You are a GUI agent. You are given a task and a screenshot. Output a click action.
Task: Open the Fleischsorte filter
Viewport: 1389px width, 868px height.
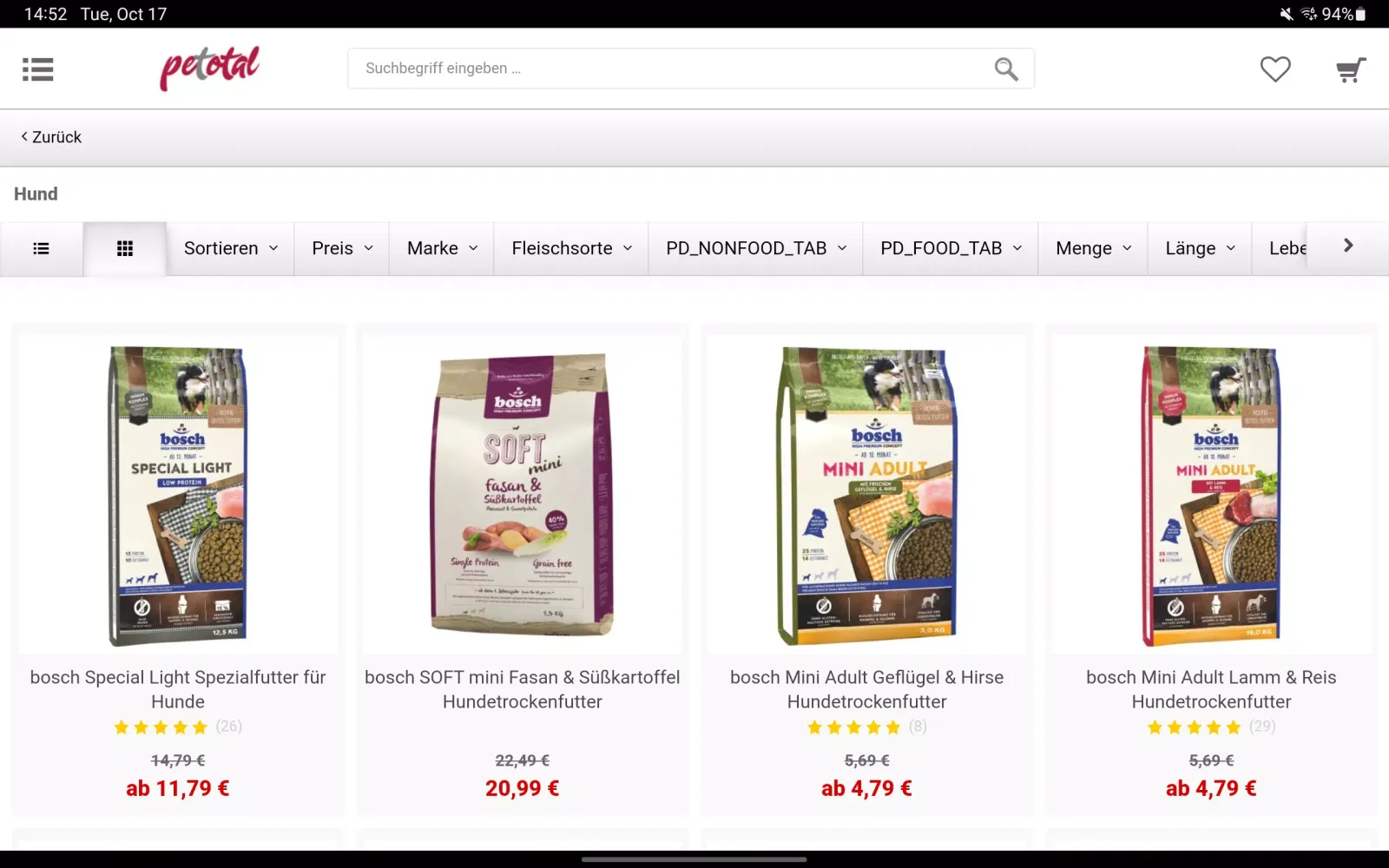pos(571,248)
